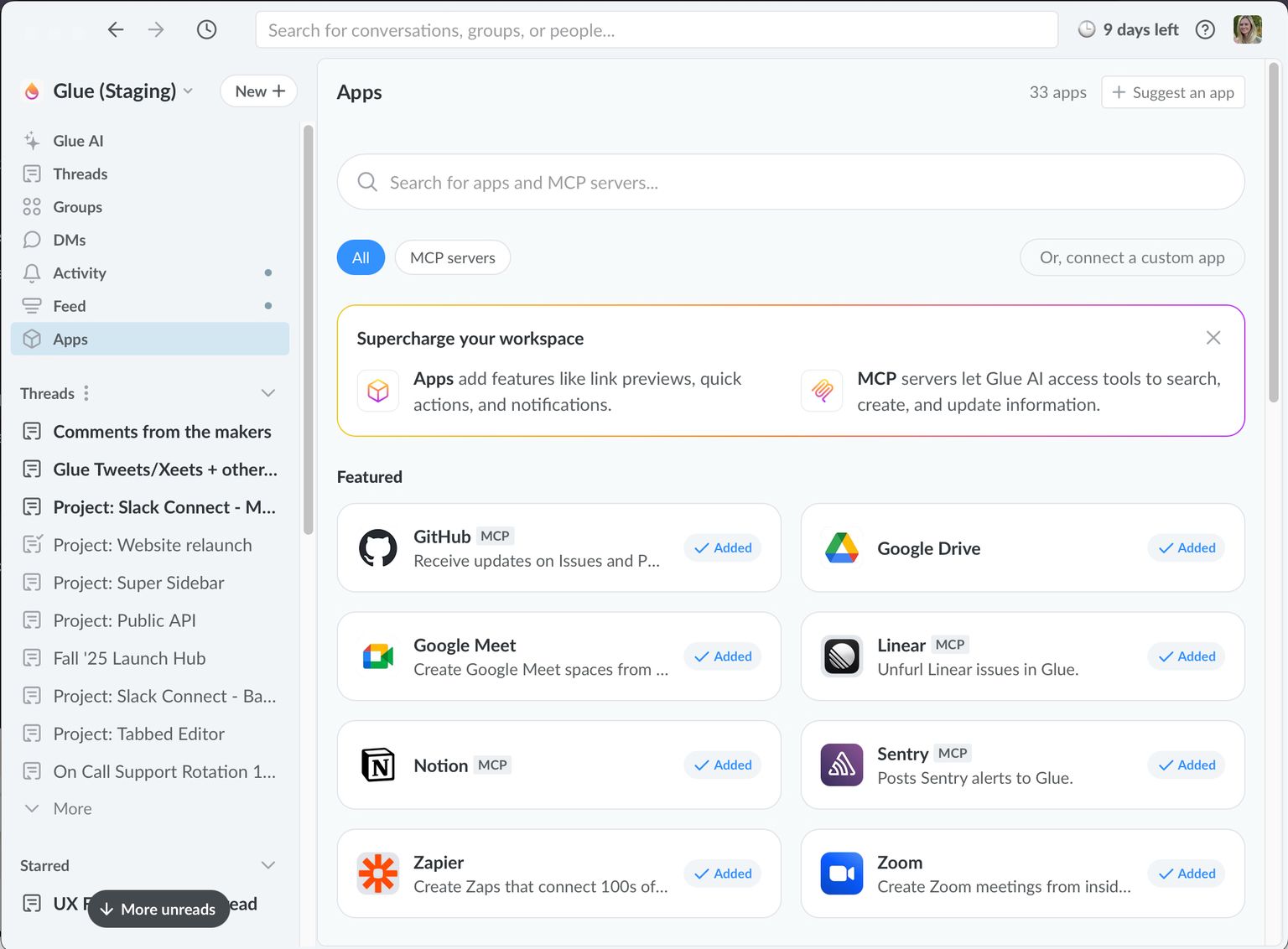This screenshot has height=949, width=1288.
Task: Click the GitHub logo icon
Action: [x=378, y=548]
